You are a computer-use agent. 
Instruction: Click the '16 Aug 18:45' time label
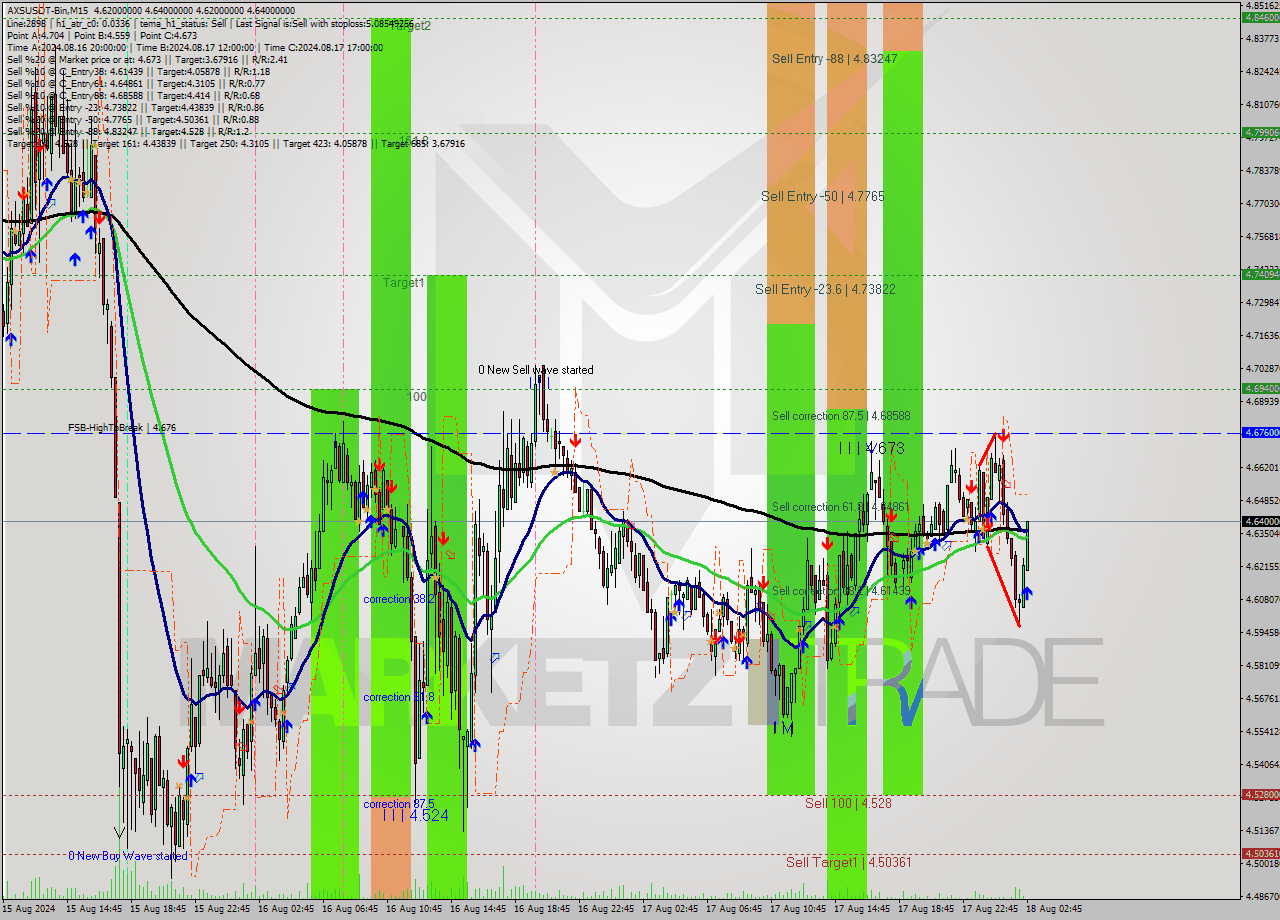tap(541, 909)
